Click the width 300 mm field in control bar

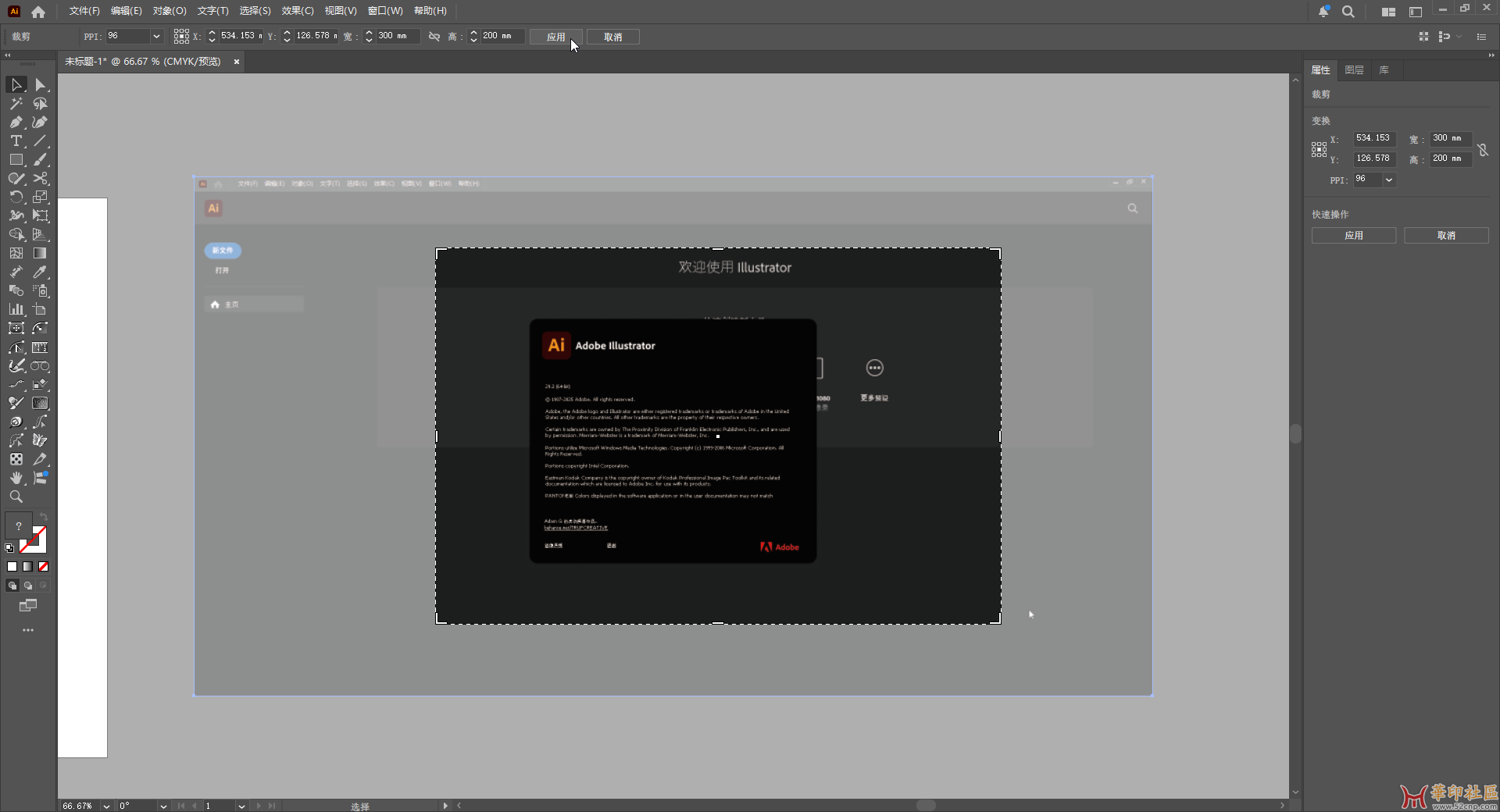click(398, 37)
